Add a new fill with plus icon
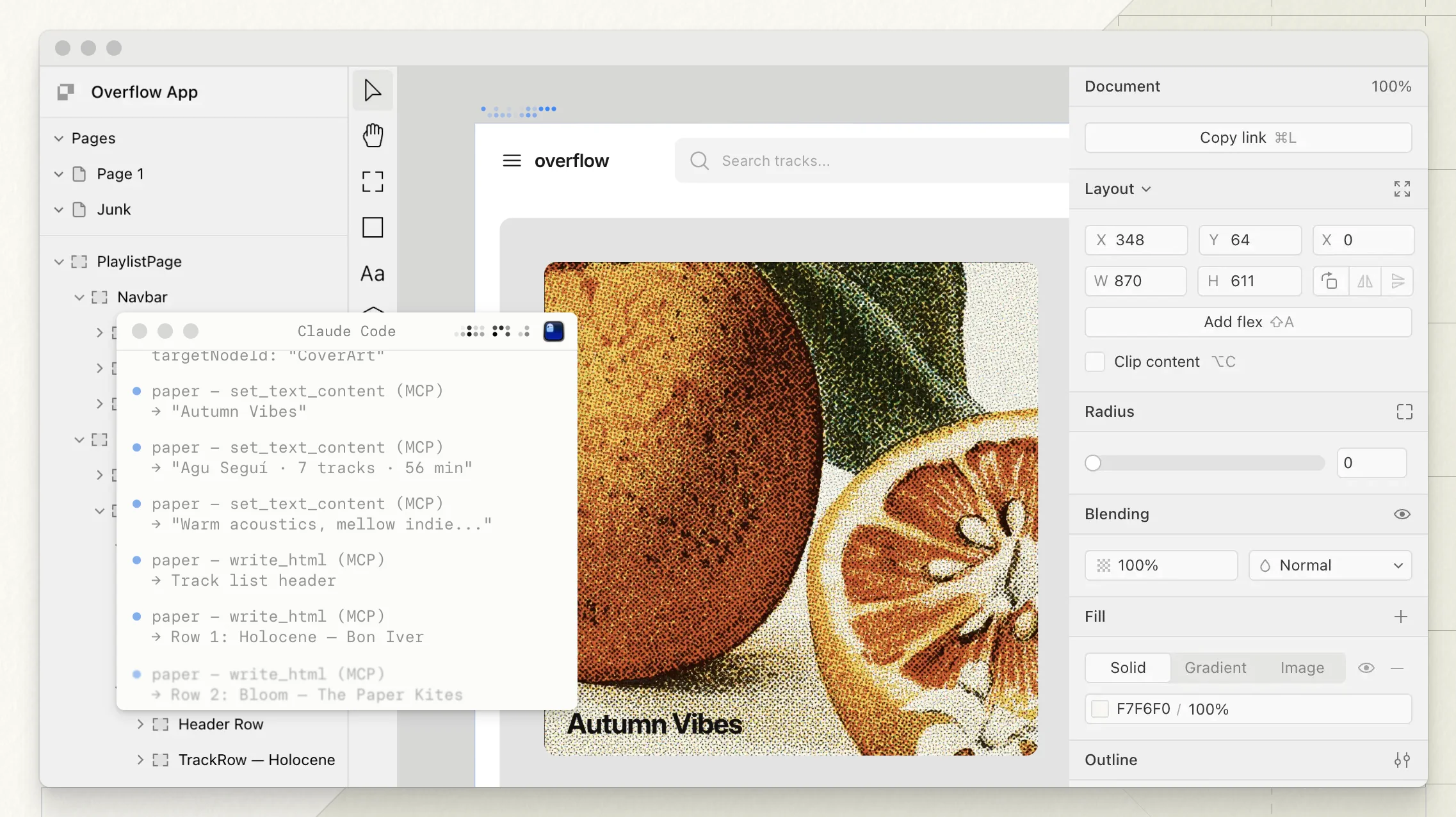The height and width of the screenshot is (817, 1456). tap(1401, 617)
